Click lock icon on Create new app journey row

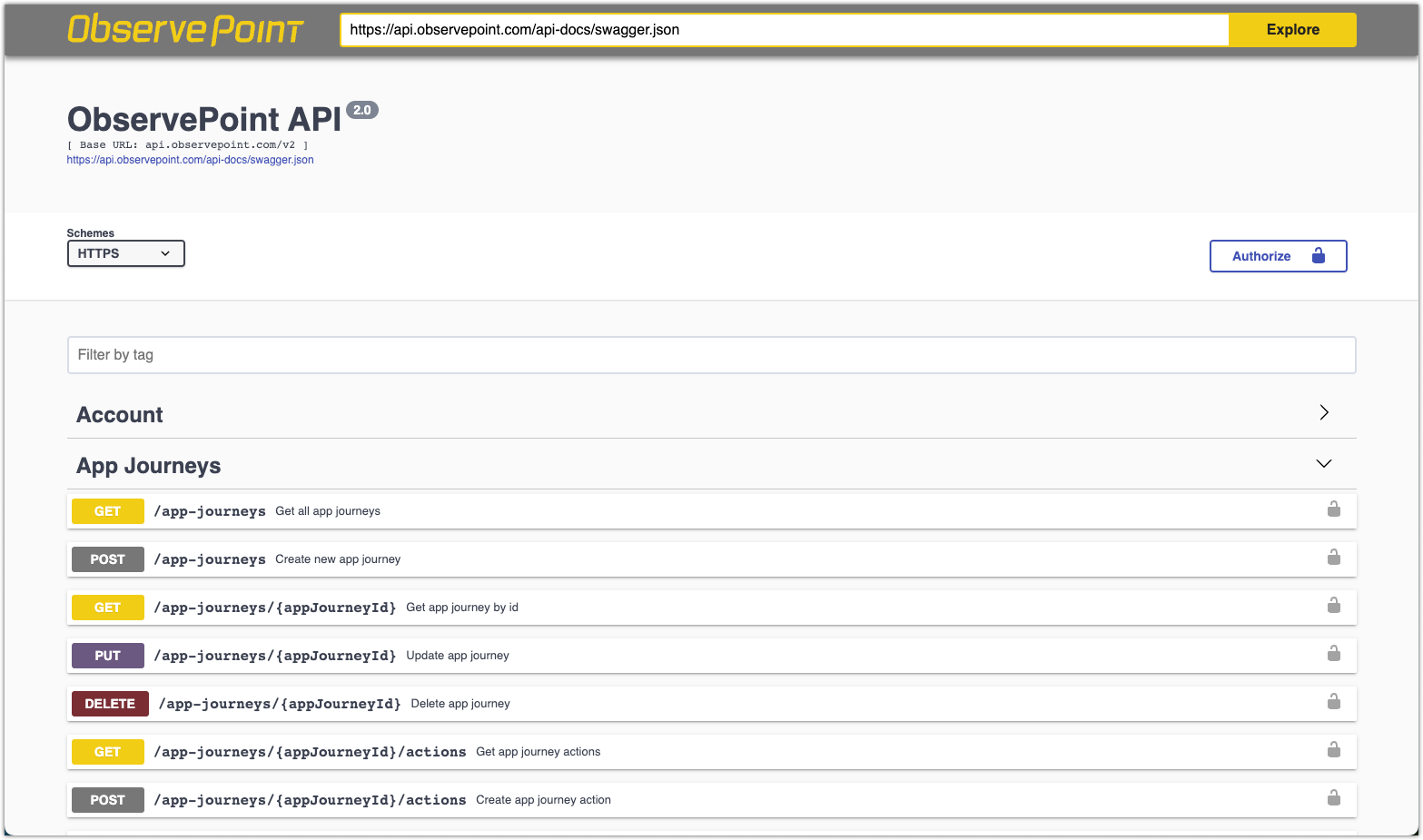click(1334, 557)
